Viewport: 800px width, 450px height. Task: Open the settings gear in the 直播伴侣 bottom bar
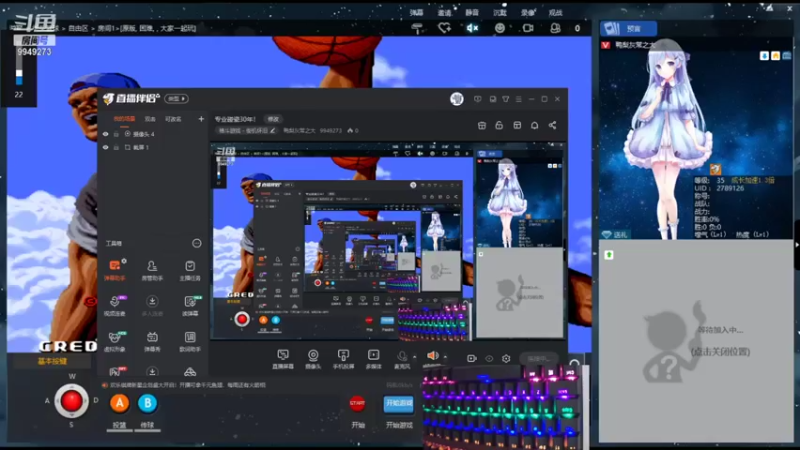(506, 359)
